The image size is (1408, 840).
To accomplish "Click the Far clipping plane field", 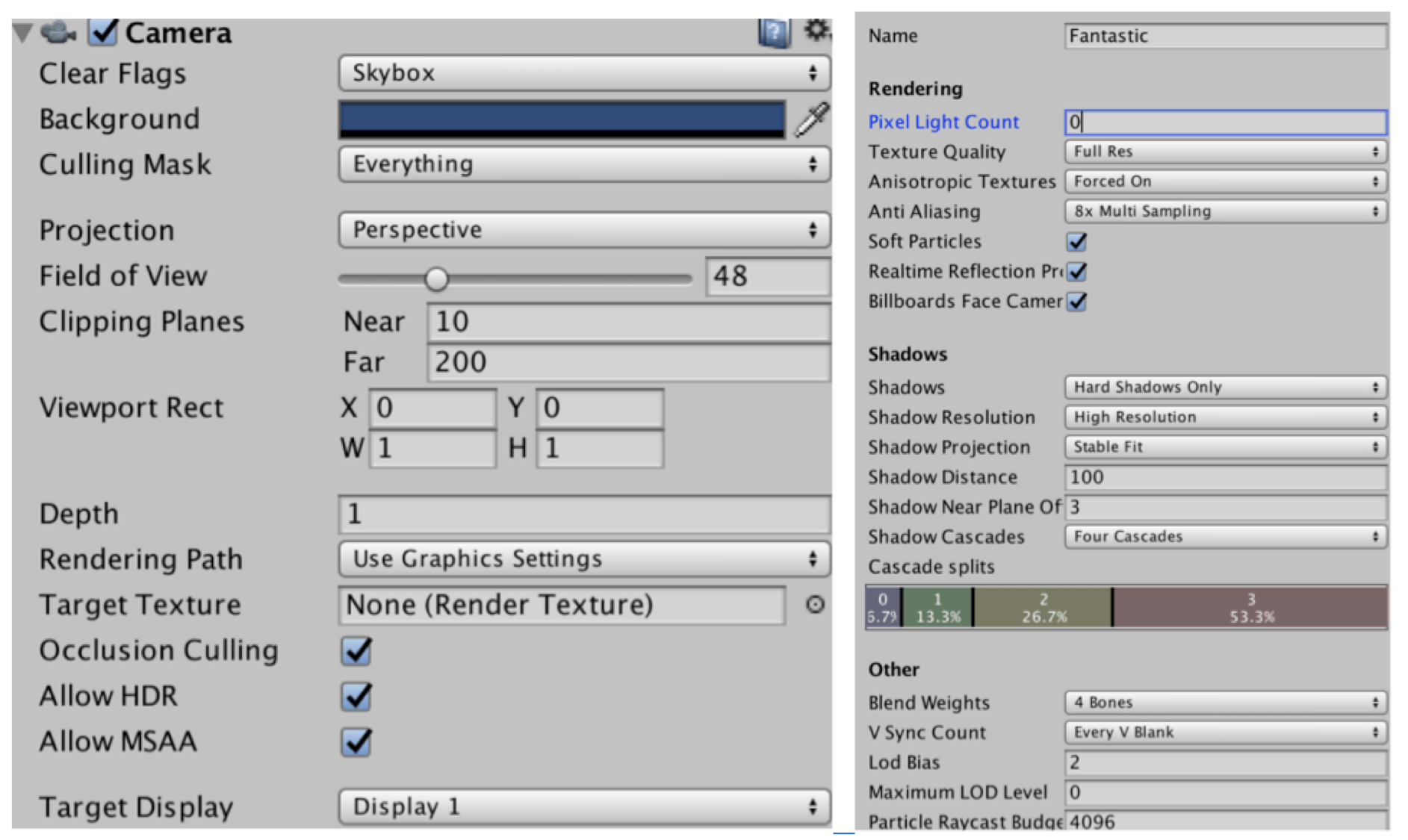I will [x=629, y=362].
